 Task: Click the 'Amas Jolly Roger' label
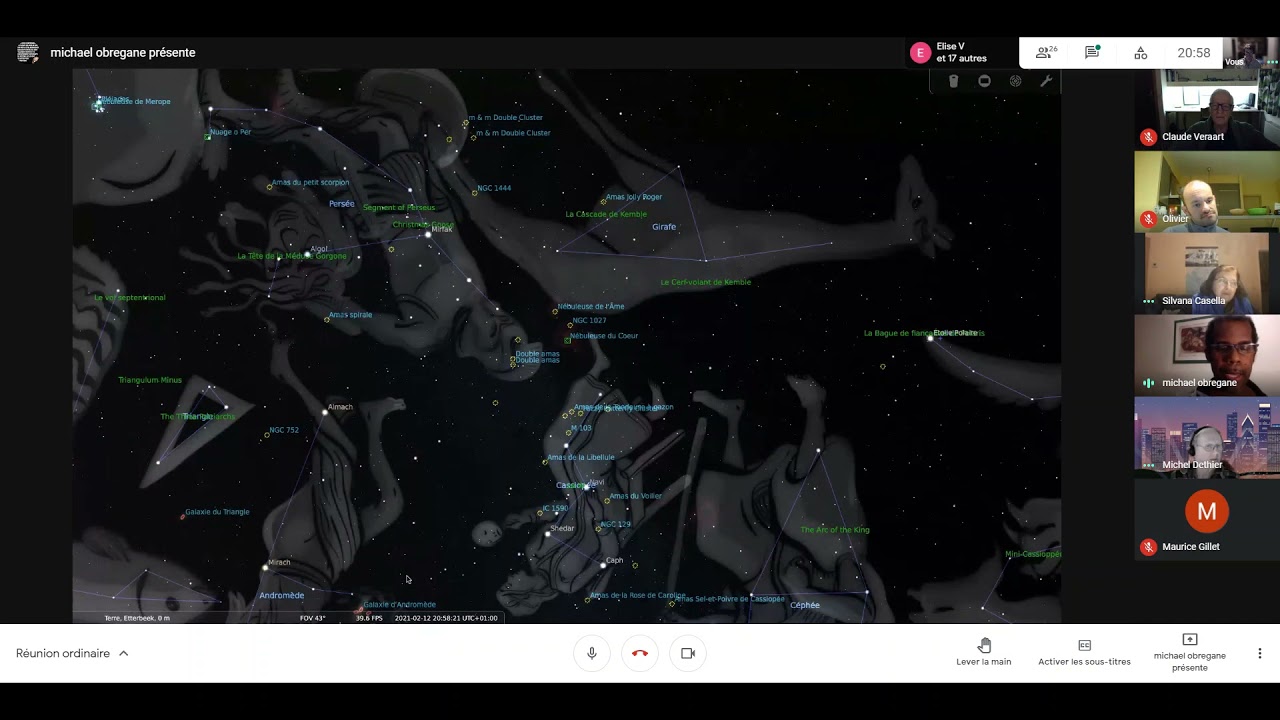coord(634,197)
